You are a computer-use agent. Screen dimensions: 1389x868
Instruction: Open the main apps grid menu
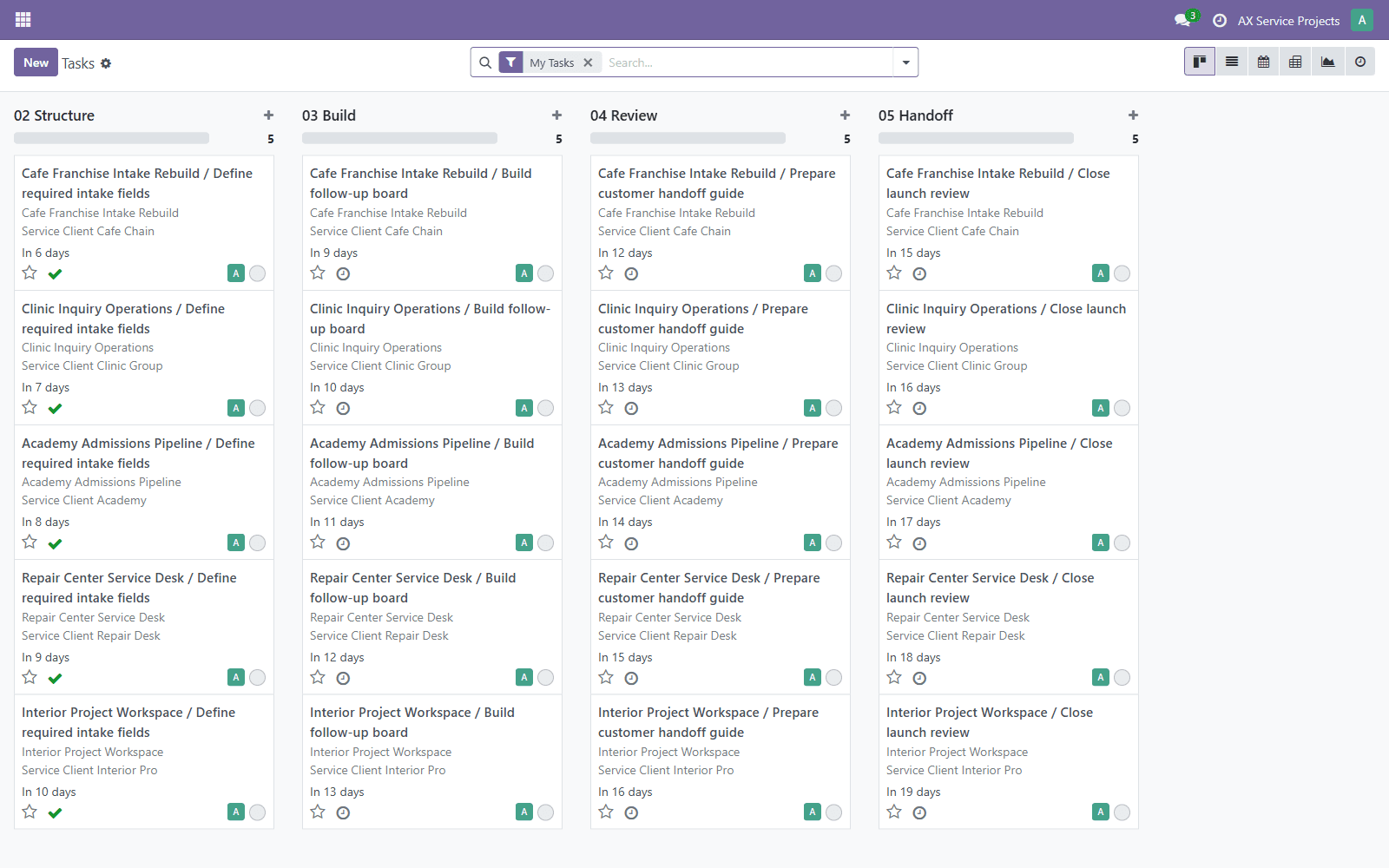tap(23, 19)
